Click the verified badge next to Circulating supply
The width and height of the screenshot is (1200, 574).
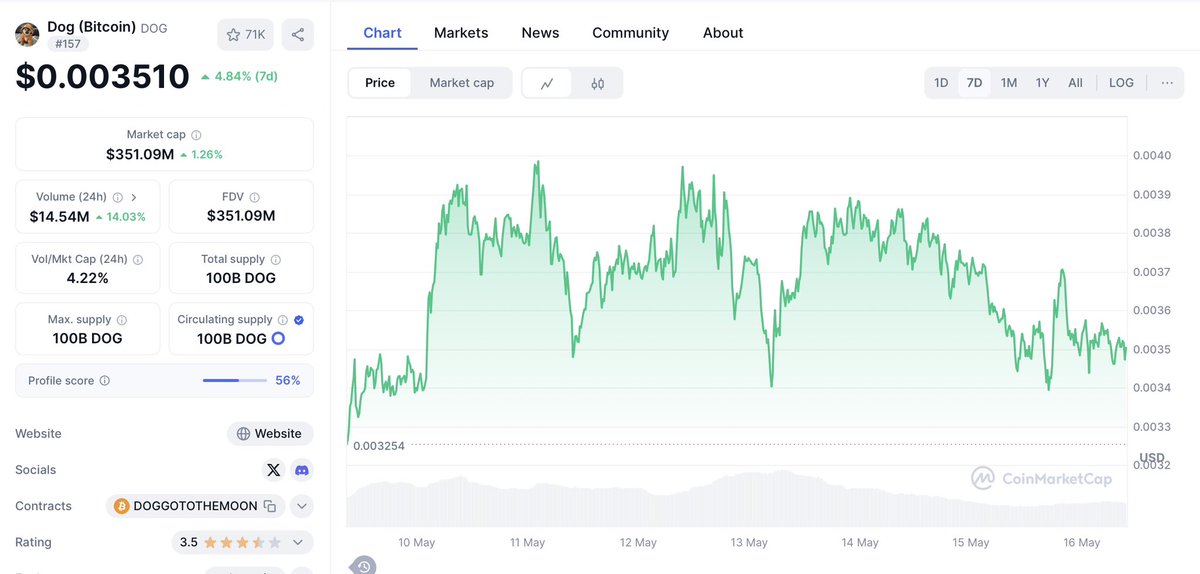tap(300, 320)
